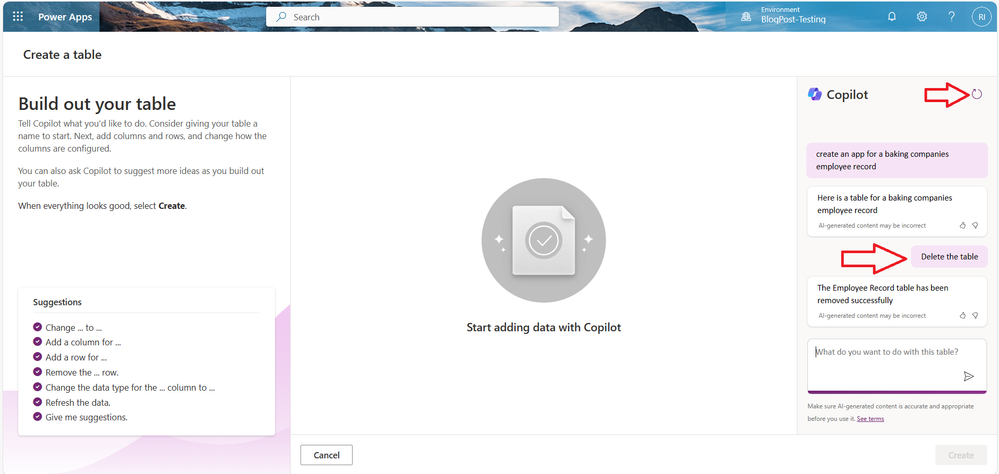
Task: Click checkmark beside 'Add a column for ...'
Action: tap(37, 342)
